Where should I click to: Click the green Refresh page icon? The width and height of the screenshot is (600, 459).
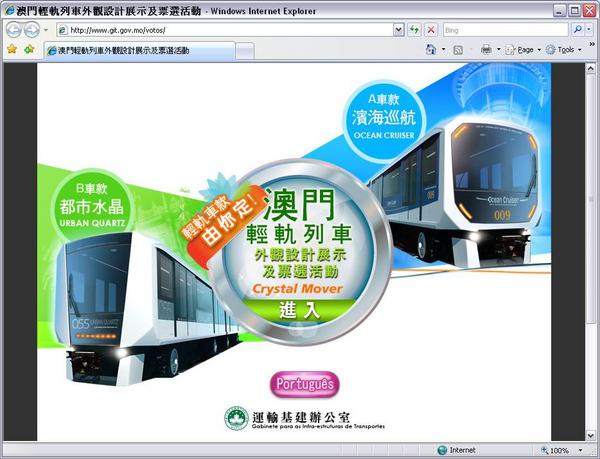[414, 30]
